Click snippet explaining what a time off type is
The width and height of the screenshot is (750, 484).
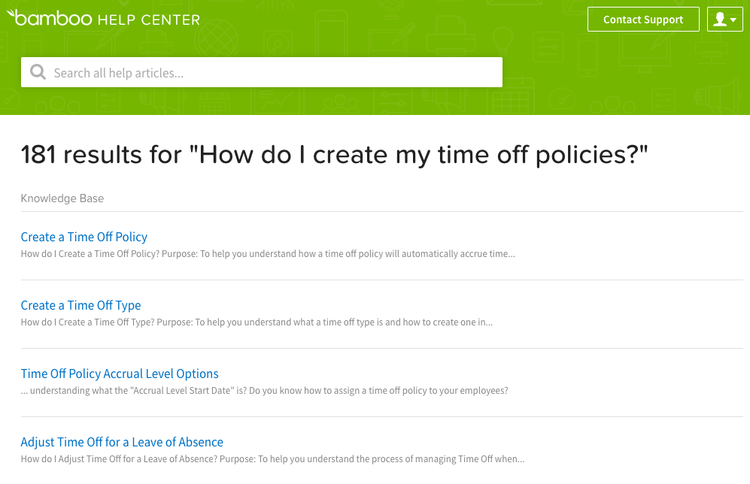pyautogui.click(x=256, y=322)
